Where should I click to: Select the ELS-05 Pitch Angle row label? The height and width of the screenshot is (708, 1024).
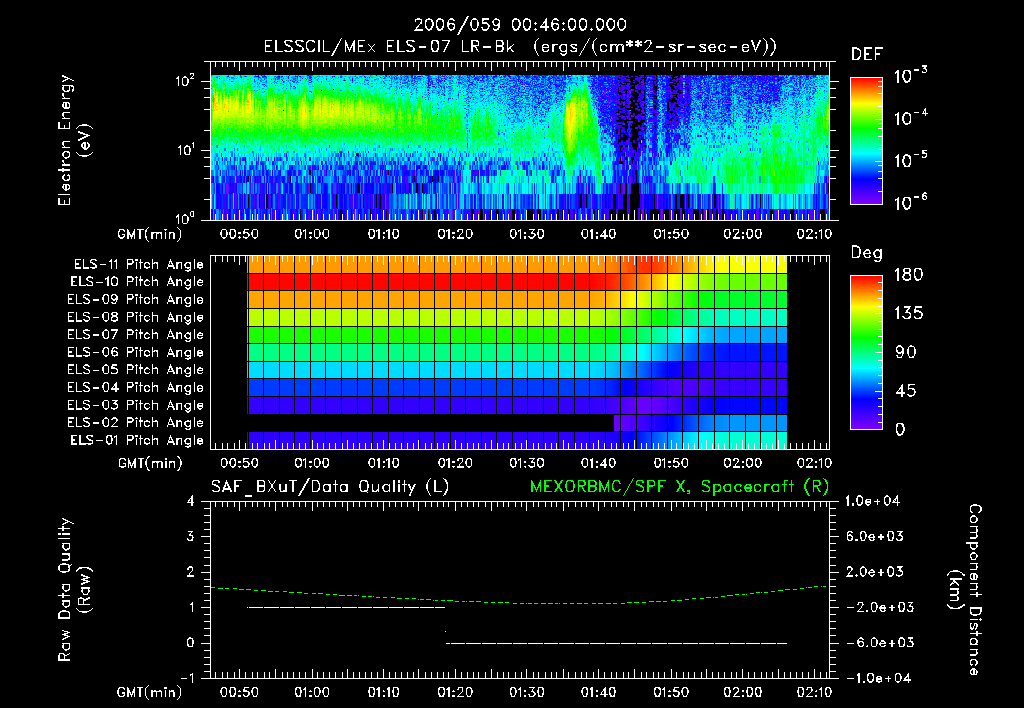pyautogui.click(x=136, y=370)
